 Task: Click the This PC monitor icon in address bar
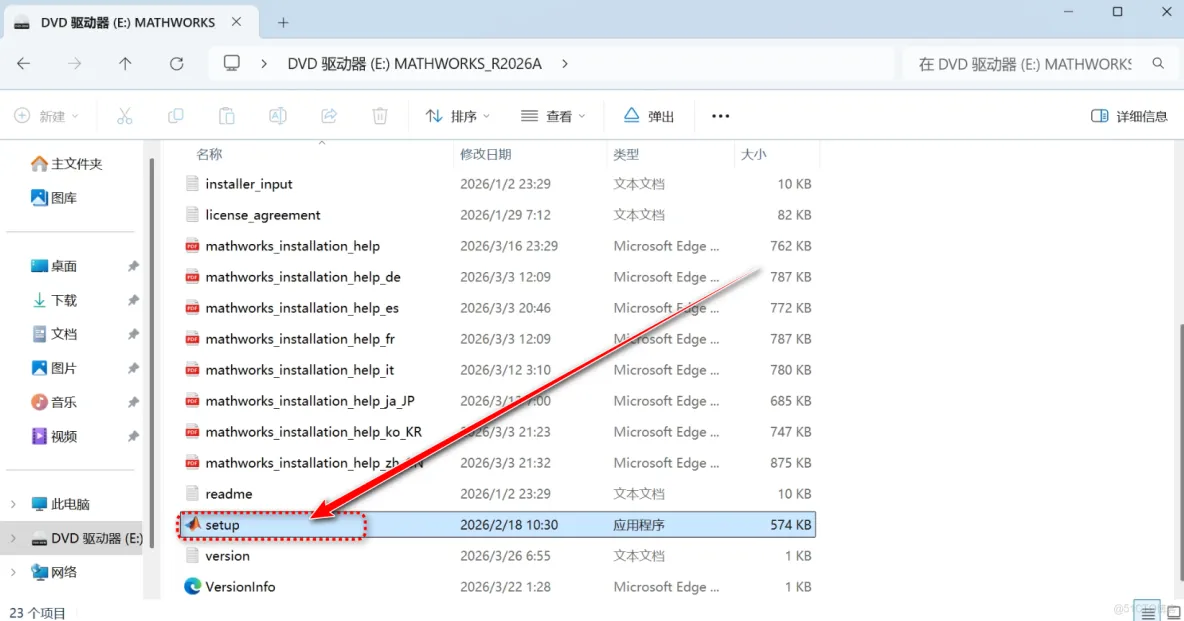[232, 63]
